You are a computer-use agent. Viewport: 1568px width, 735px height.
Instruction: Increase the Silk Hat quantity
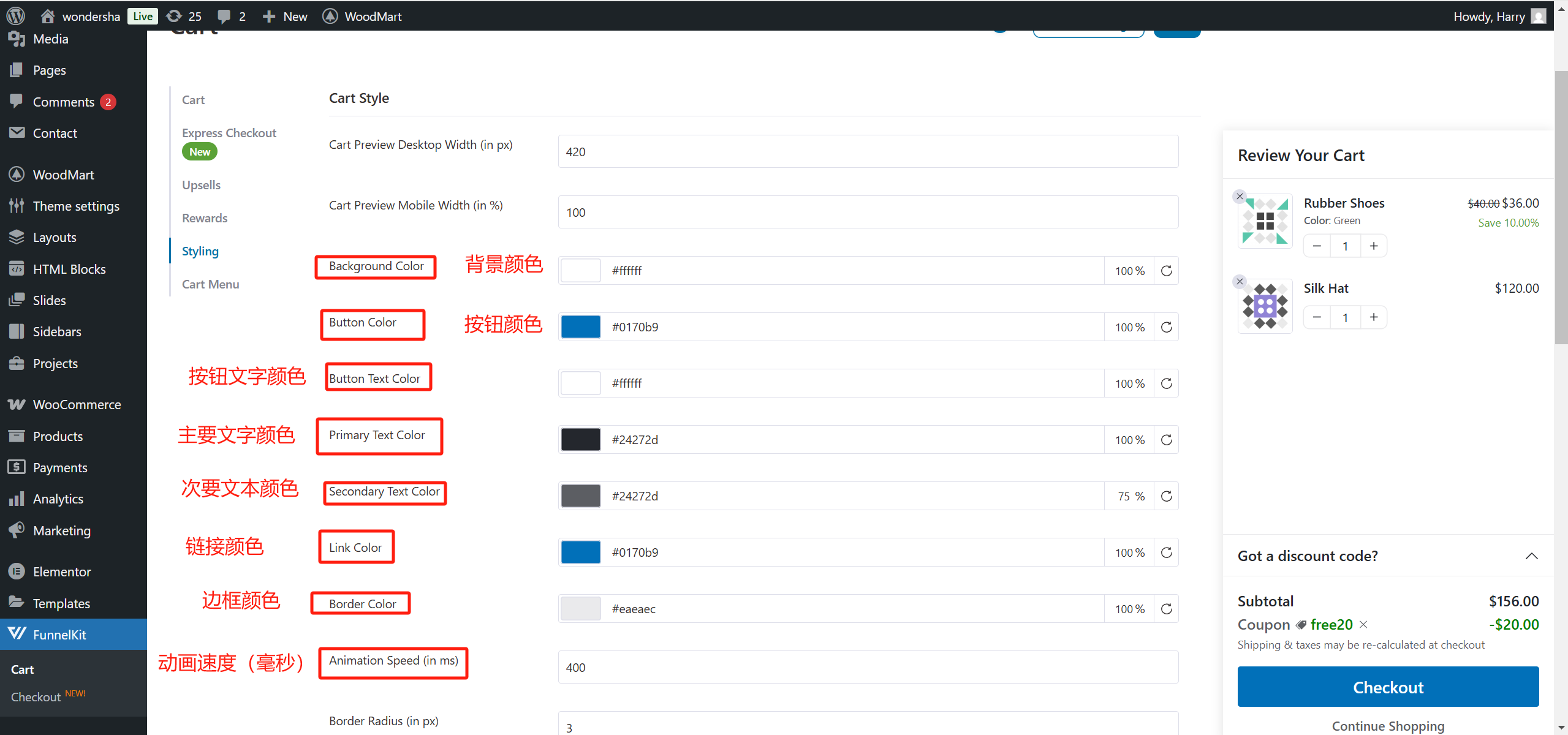1374,317
